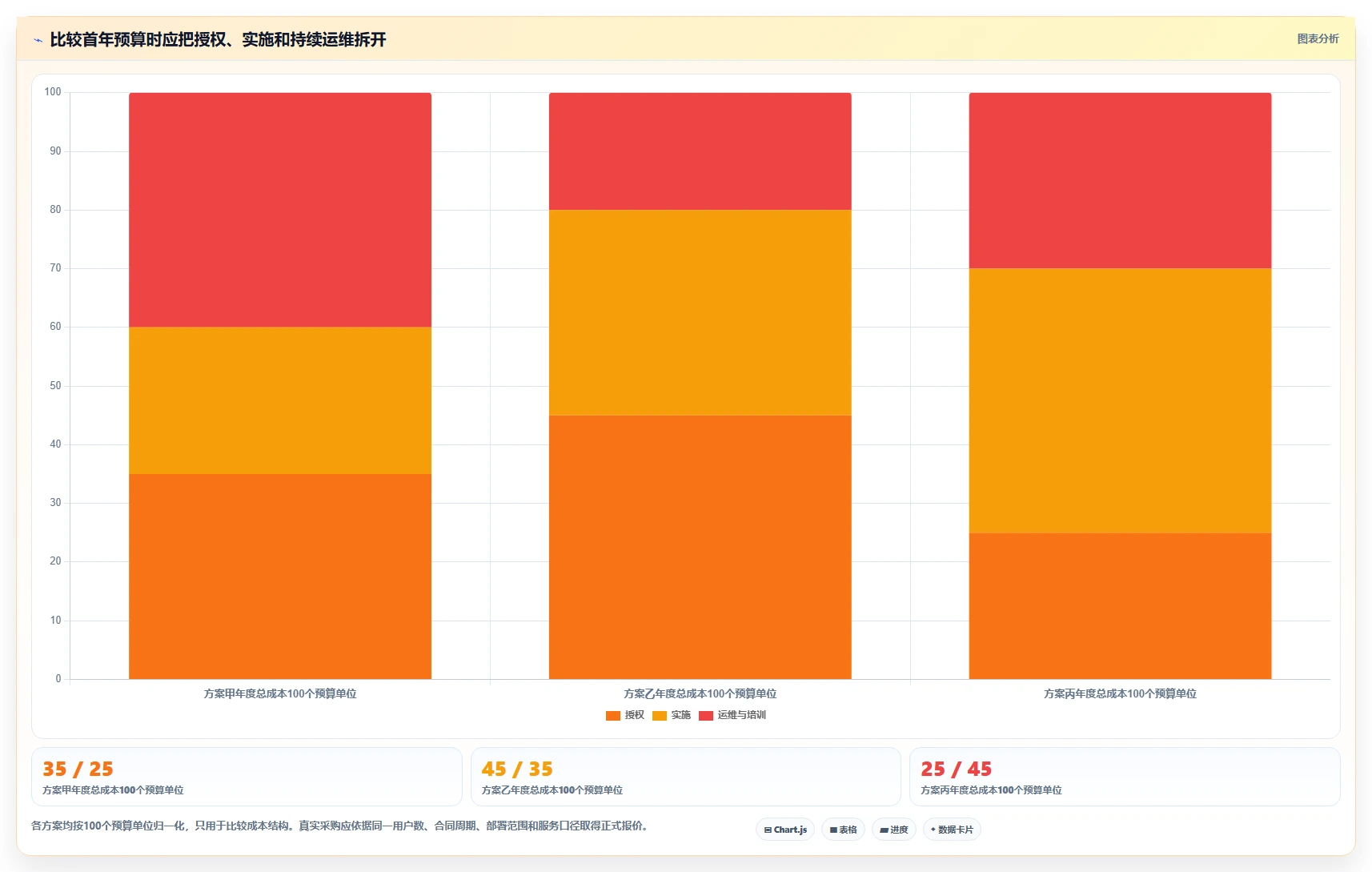Click the 方案乙 x-axis label under the chart
Viewport: 1372px width, 872px height.
[700, 693]
